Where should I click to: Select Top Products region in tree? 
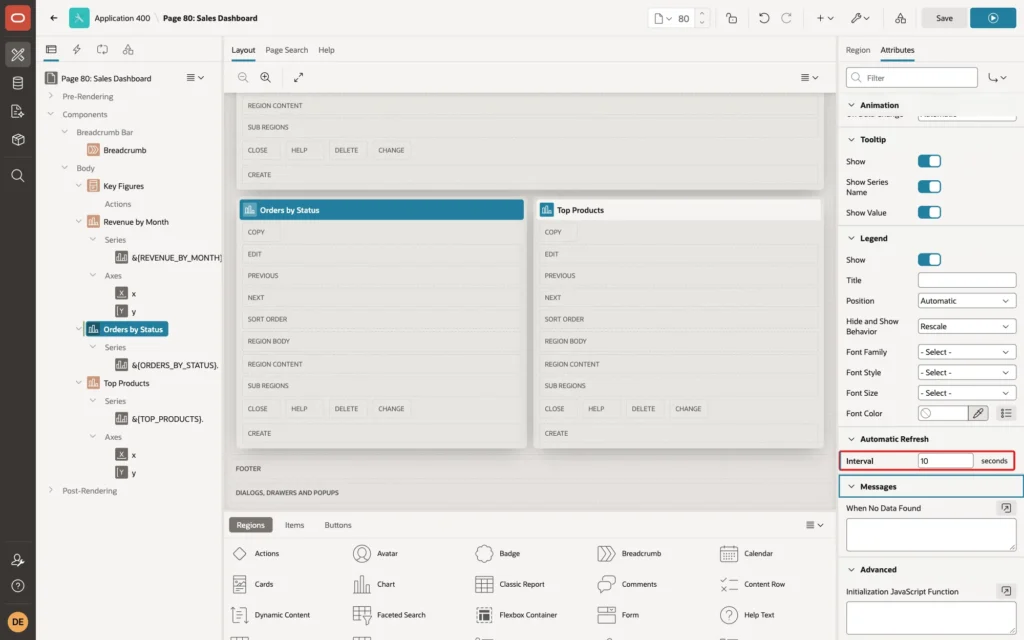point(126,383)
